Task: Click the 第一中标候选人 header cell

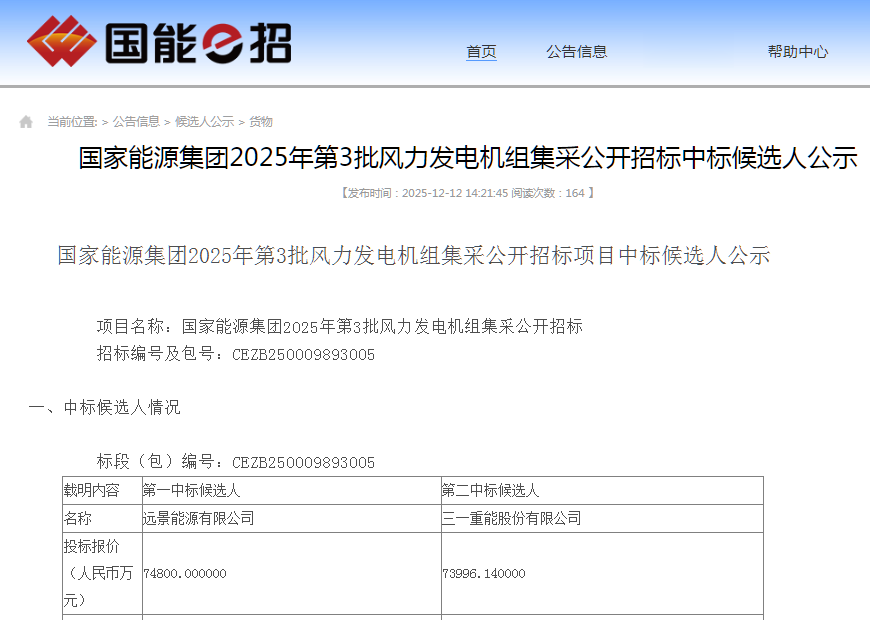Action: (292, 491)
